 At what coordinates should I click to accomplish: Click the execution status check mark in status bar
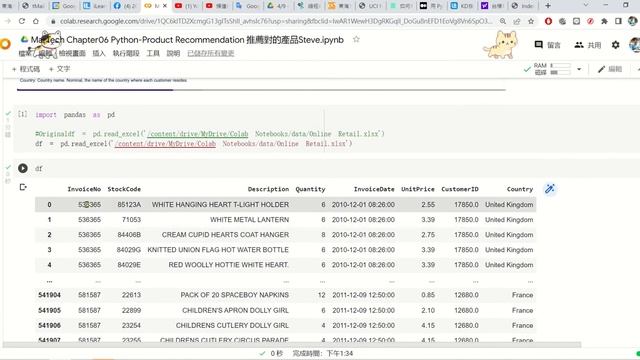(262, 353)
